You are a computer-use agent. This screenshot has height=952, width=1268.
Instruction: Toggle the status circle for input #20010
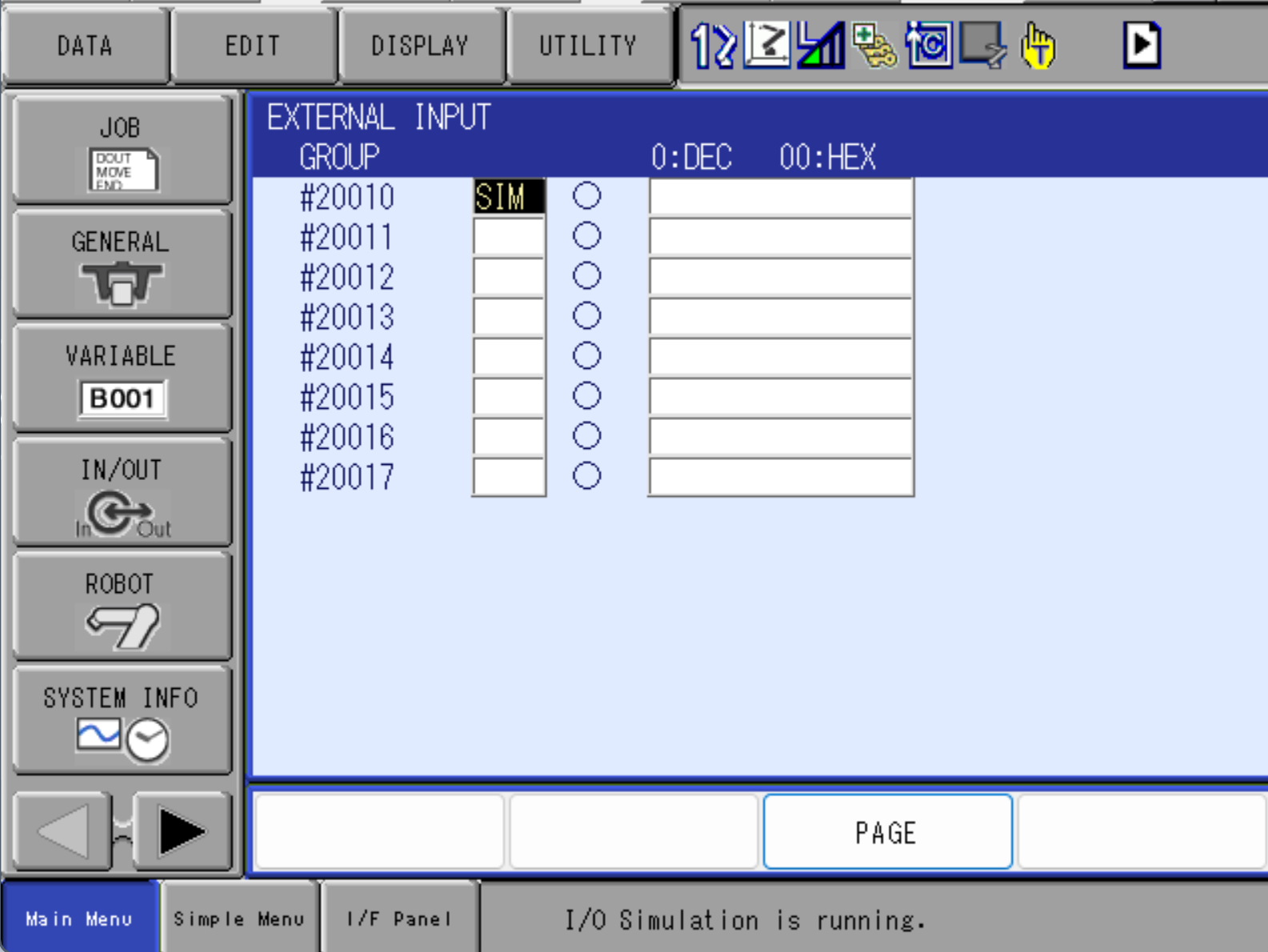tap(586, 196)
